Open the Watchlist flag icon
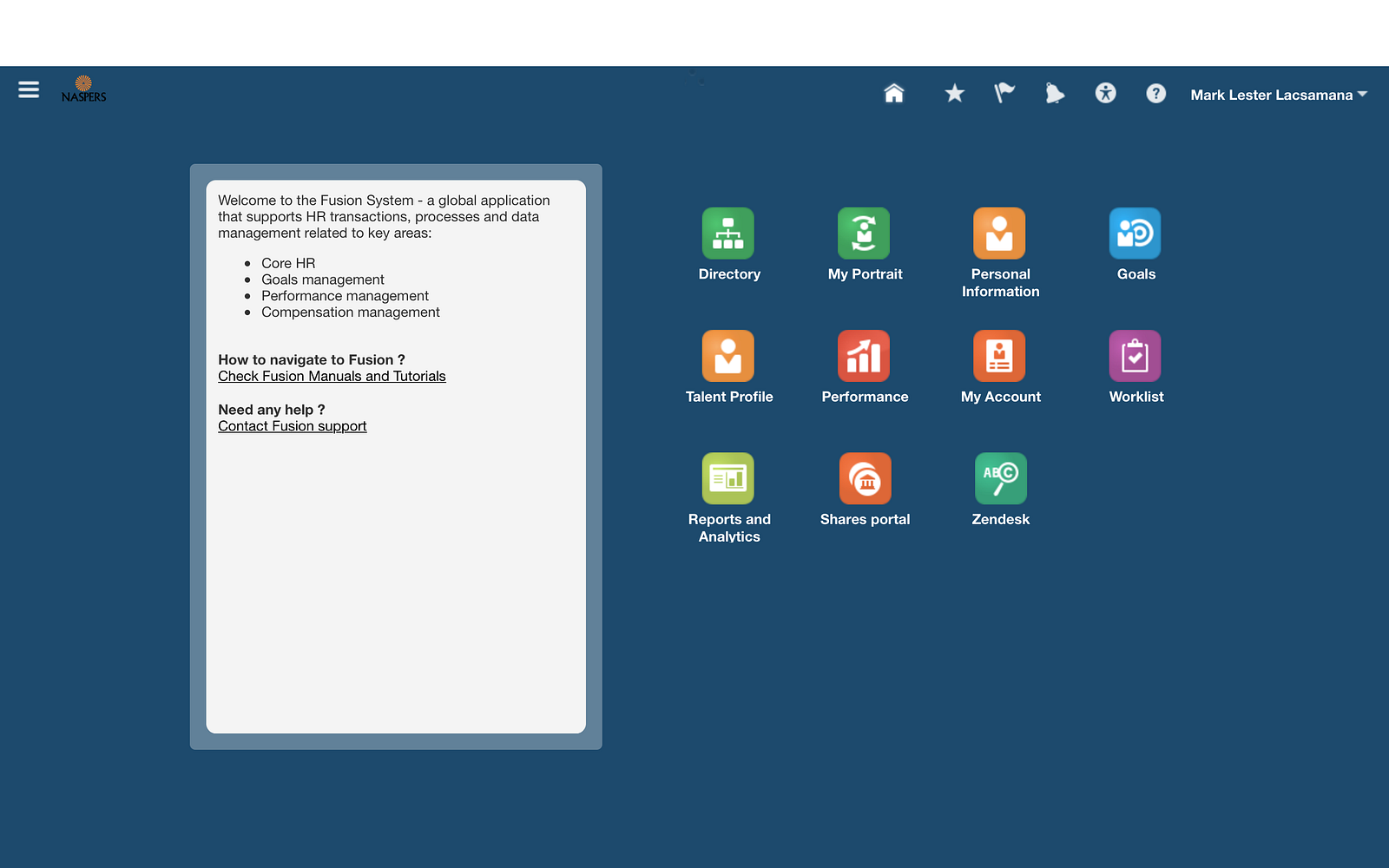The image size is (1389, 868). 1004,93
